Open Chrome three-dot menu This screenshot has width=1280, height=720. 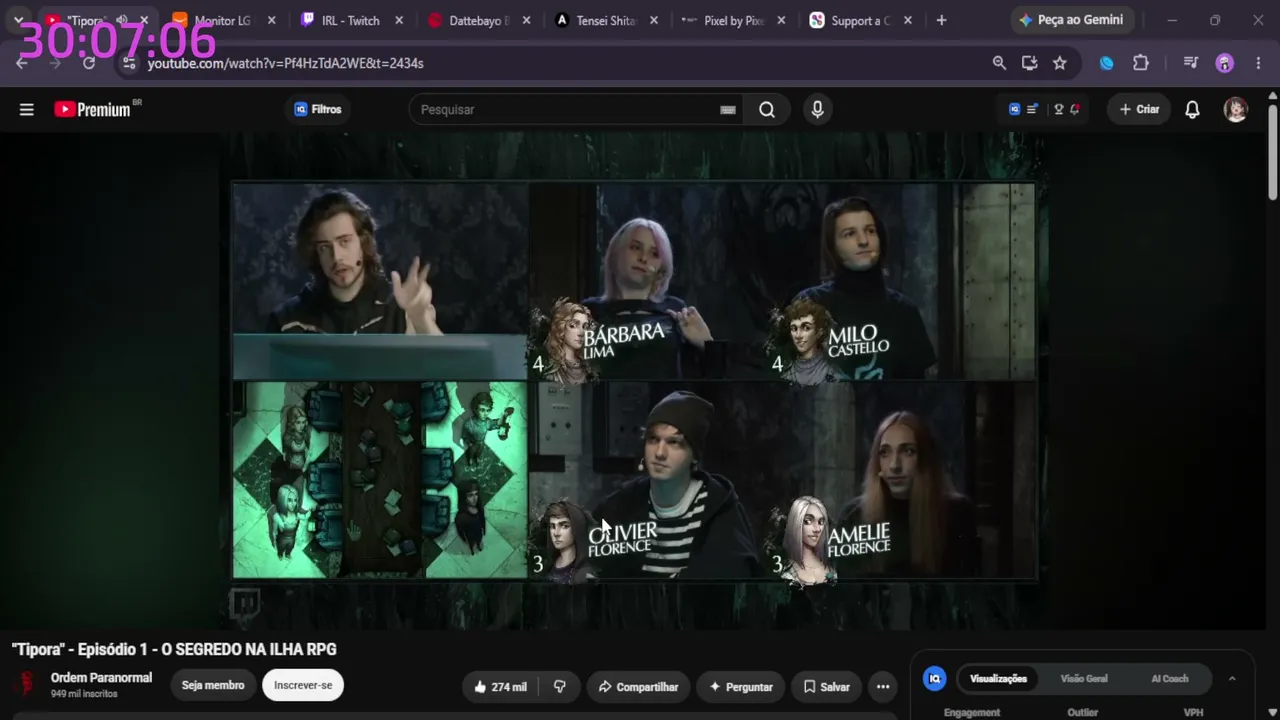1258,63
